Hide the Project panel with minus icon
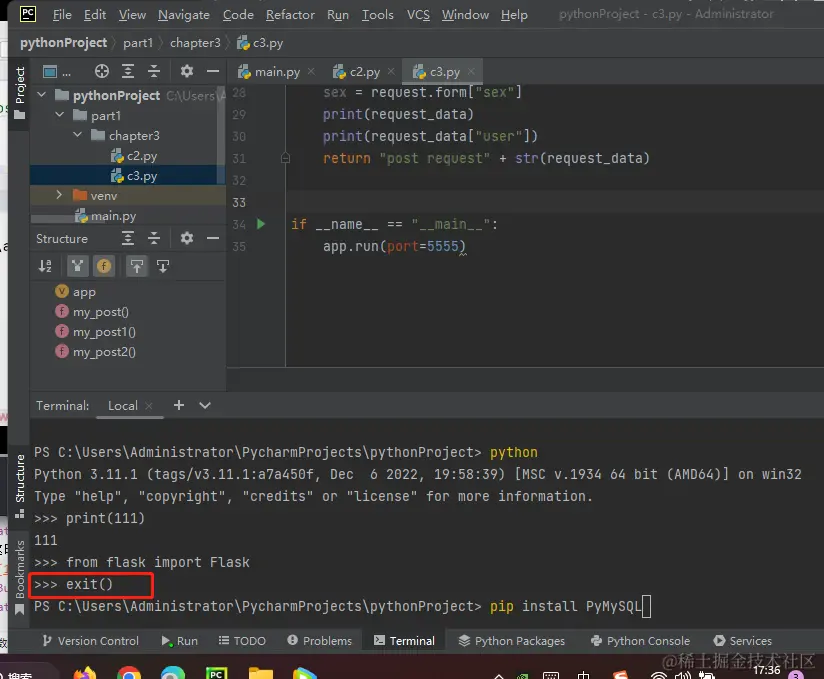This screenshot has width=824, height=679. [213, 71]
